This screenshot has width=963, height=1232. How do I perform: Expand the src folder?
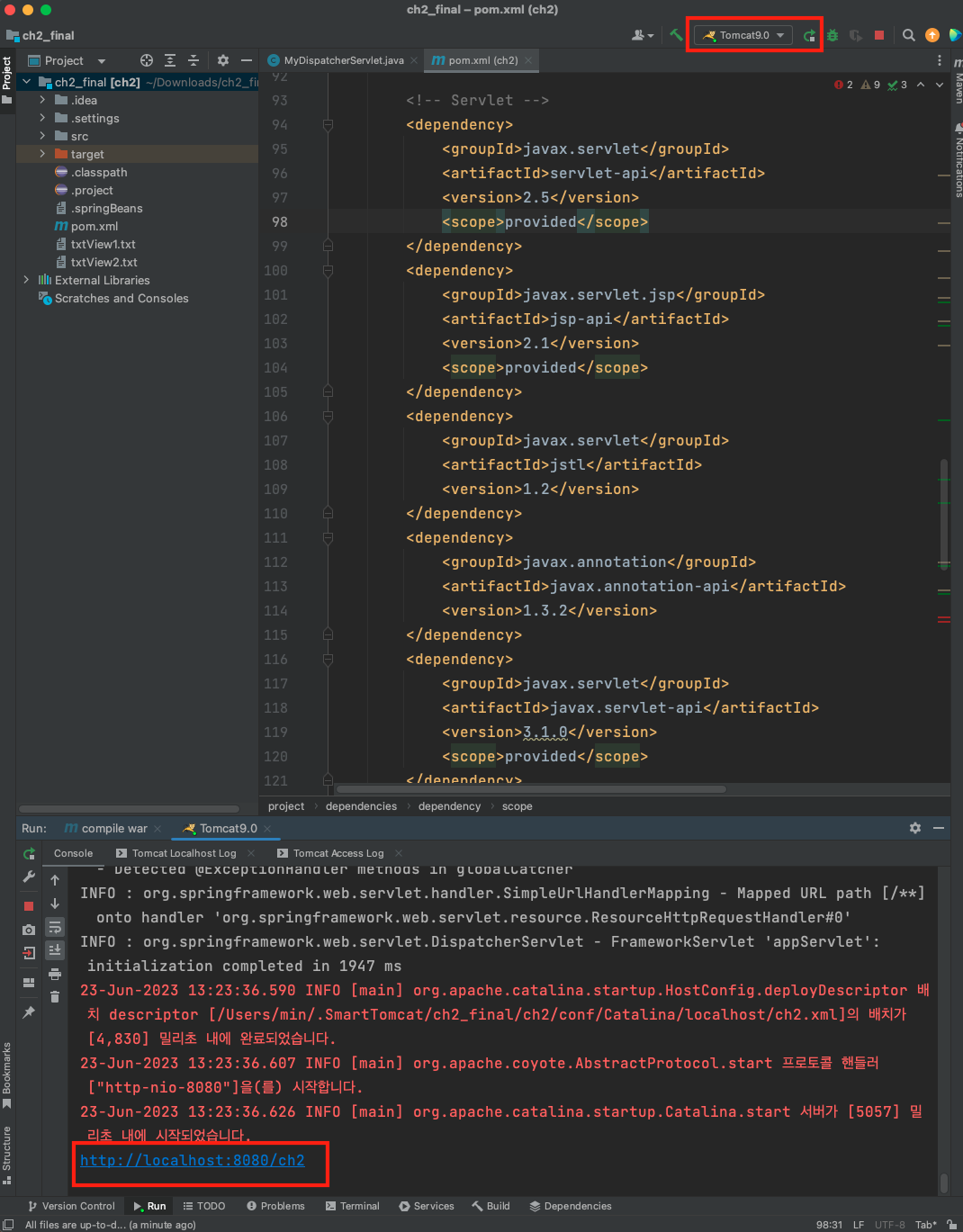42,136
